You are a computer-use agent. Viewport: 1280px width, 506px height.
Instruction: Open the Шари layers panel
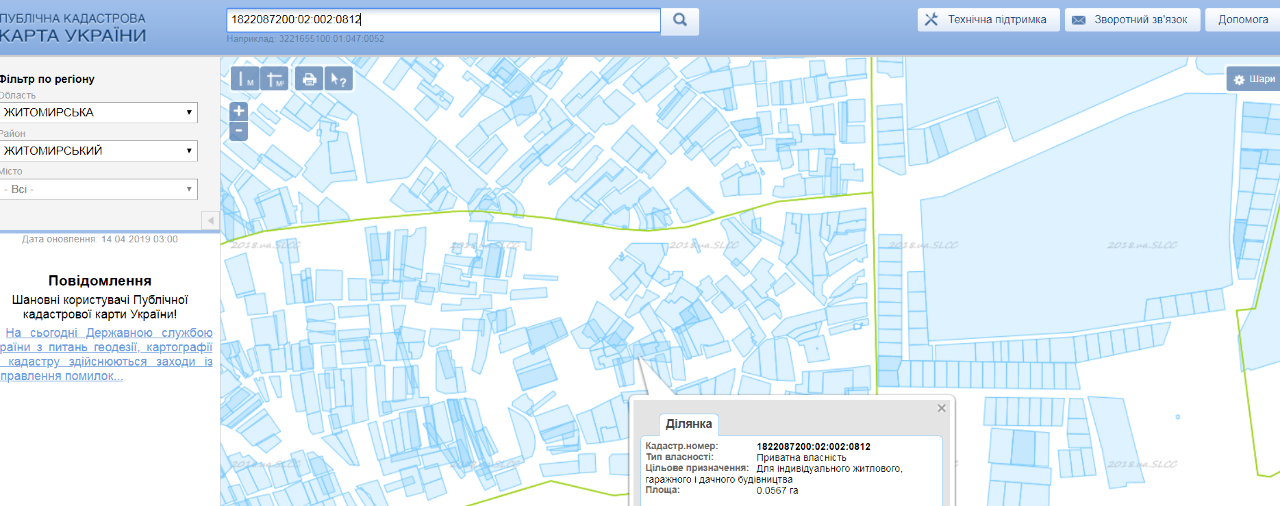point(1254,79)
